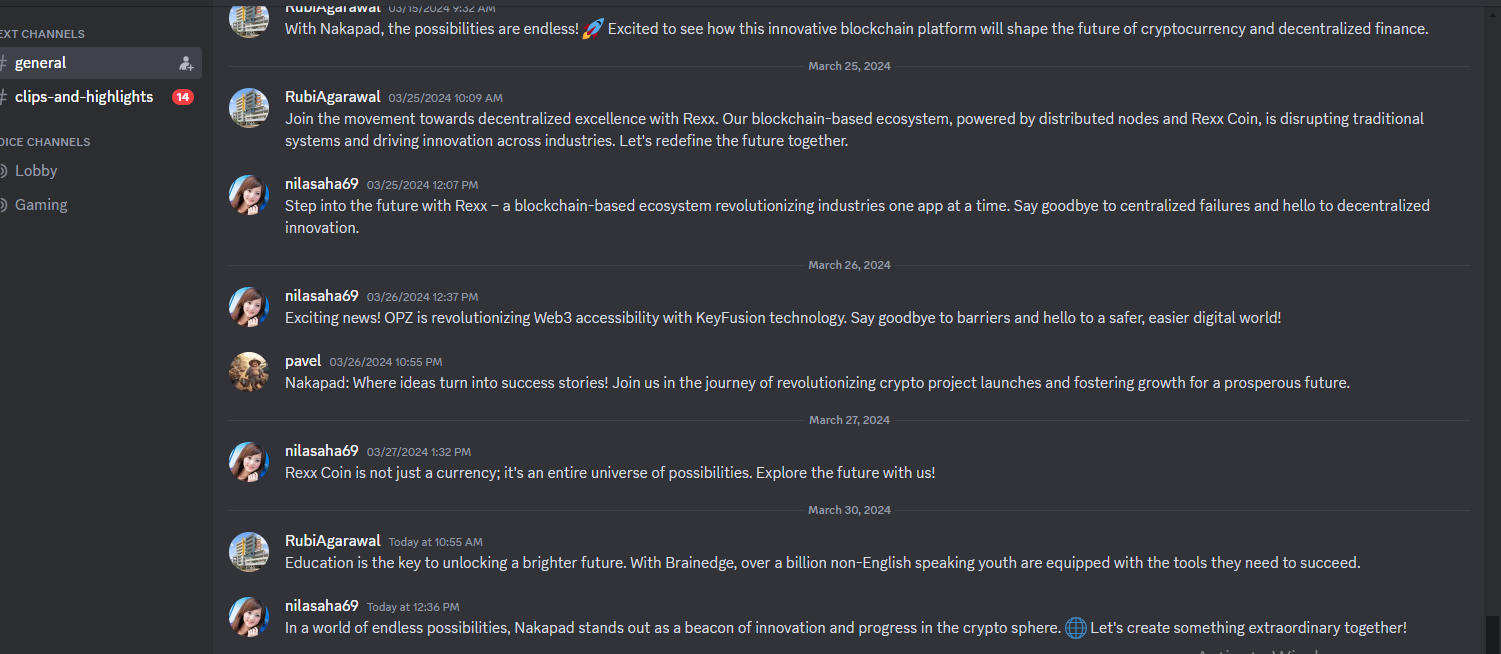
Task: Click the speaker icon next to Gaming
Action: (x=4, y=205)
